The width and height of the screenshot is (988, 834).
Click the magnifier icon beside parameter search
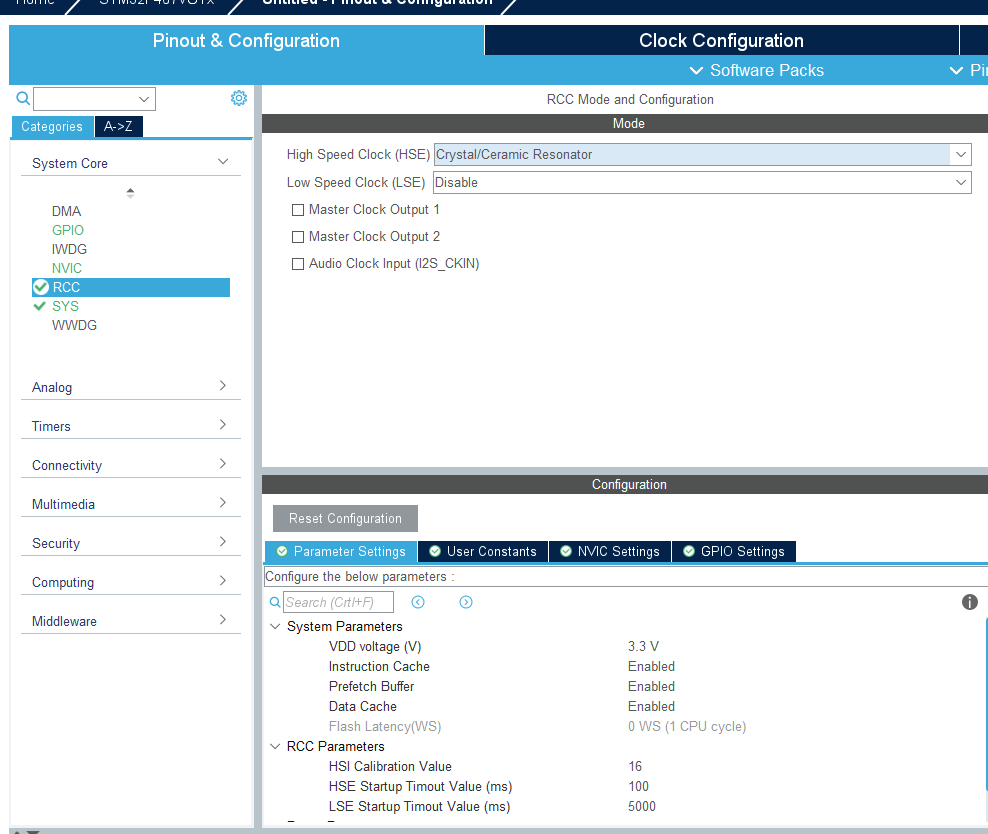(x=275, y=602)
